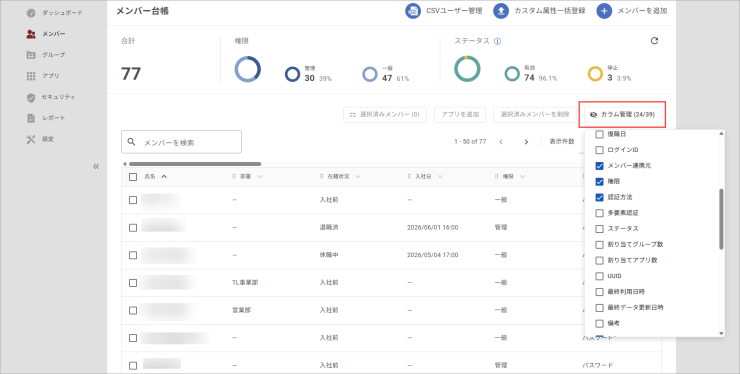Click the 設定 tools icon in sidebar
The width and height of the screenshot is (740, 374).
point(31,139)
